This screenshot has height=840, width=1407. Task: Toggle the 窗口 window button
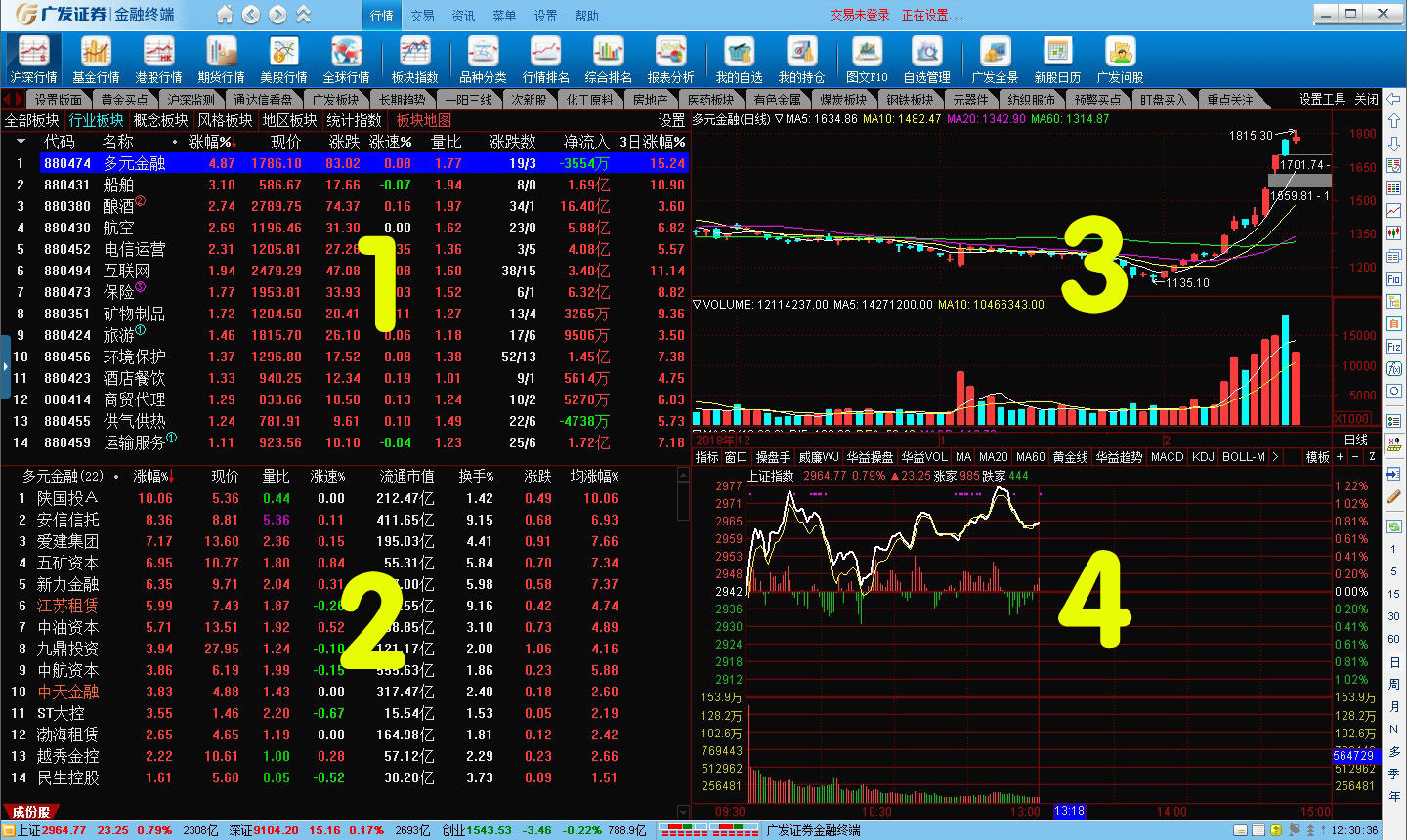pyautogui.click(x=736, y=456)
